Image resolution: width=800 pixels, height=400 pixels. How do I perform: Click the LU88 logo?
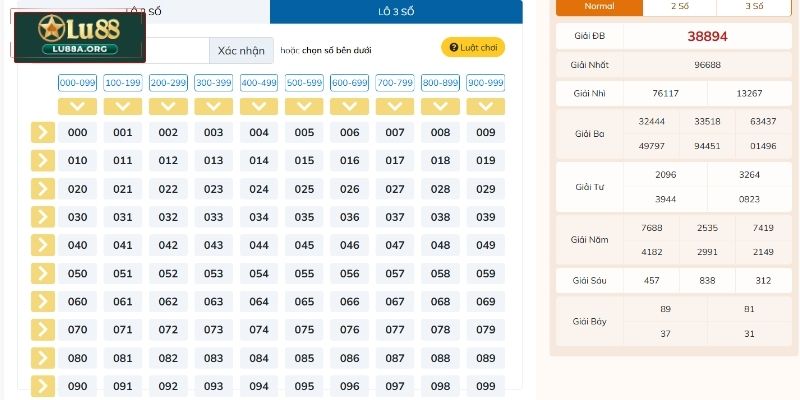pos(79,37)
